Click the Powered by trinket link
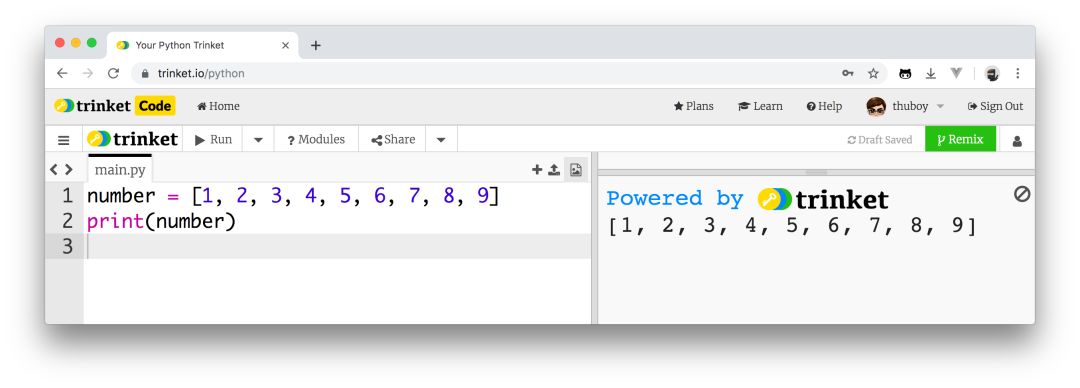The image size is (1080, 388). click(x=747, y=199)
